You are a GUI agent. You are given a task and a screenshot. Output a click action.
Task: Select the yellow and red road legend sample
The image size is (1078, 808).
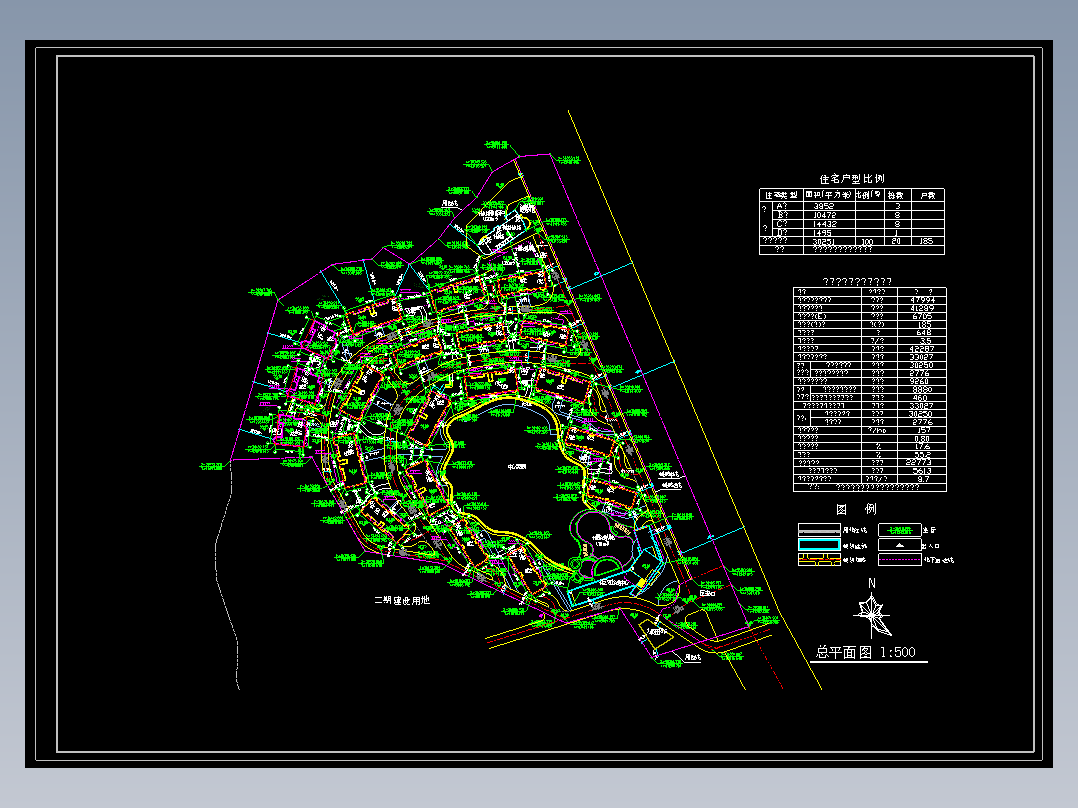coord(819,560)
